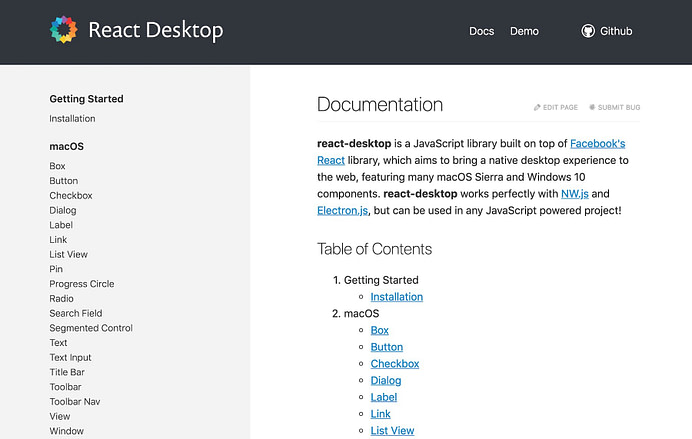
Task: Click the Getting Started sidebar heading
Action: tap(86, 99)
